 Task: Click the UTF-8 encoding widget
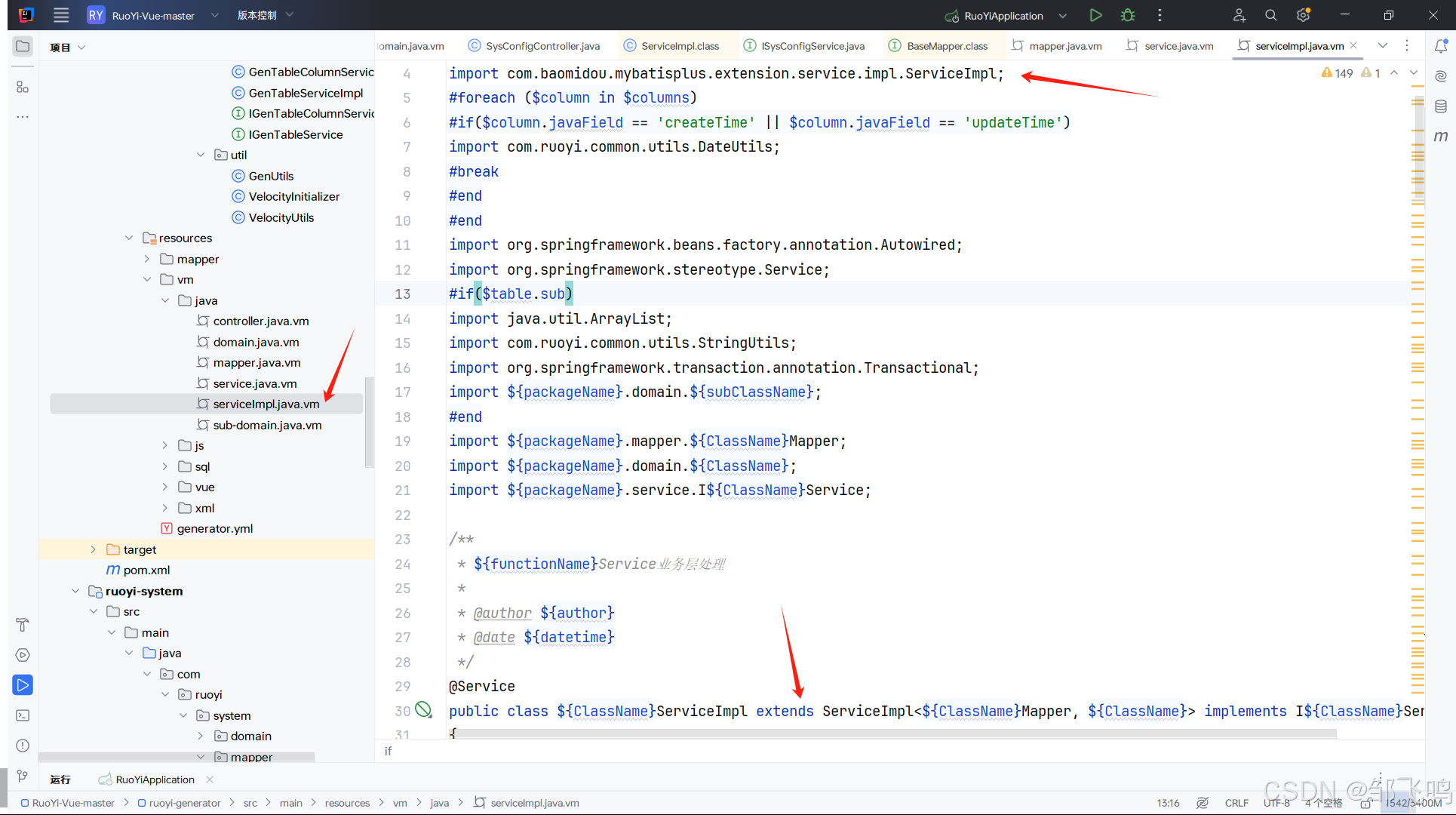click(x=1276, y=803)
